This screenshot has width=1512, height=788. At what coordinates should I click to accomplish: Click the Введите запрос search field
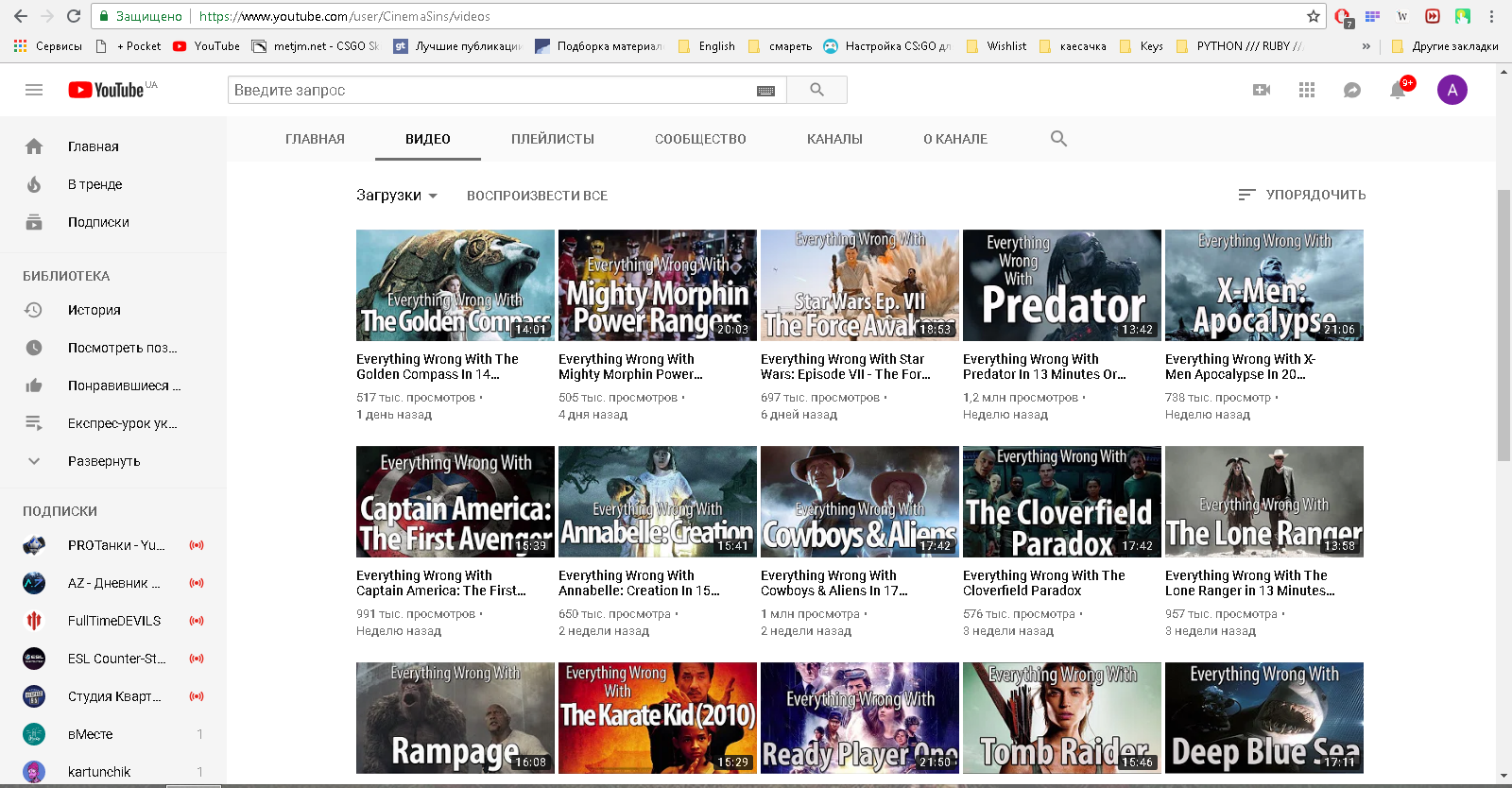click(491, 90)
